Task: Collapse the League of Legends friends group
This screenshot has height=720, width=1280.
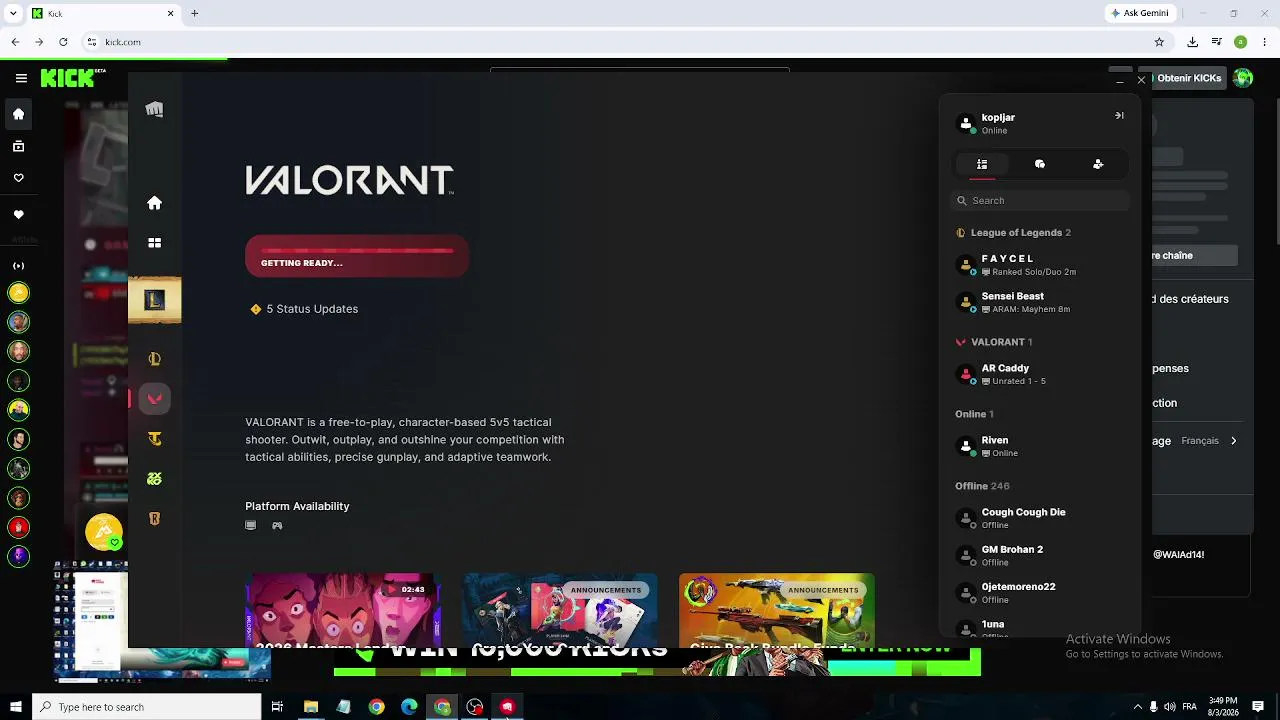Action: [x=1015, y=233]
